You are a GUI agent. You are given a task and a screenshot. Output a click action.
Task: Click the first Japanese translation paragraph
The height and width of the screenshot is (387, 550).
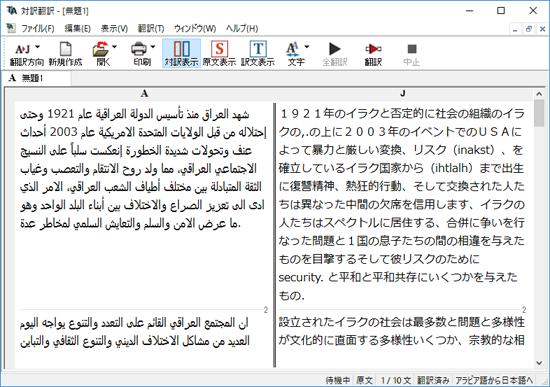(x=402, y=205)
